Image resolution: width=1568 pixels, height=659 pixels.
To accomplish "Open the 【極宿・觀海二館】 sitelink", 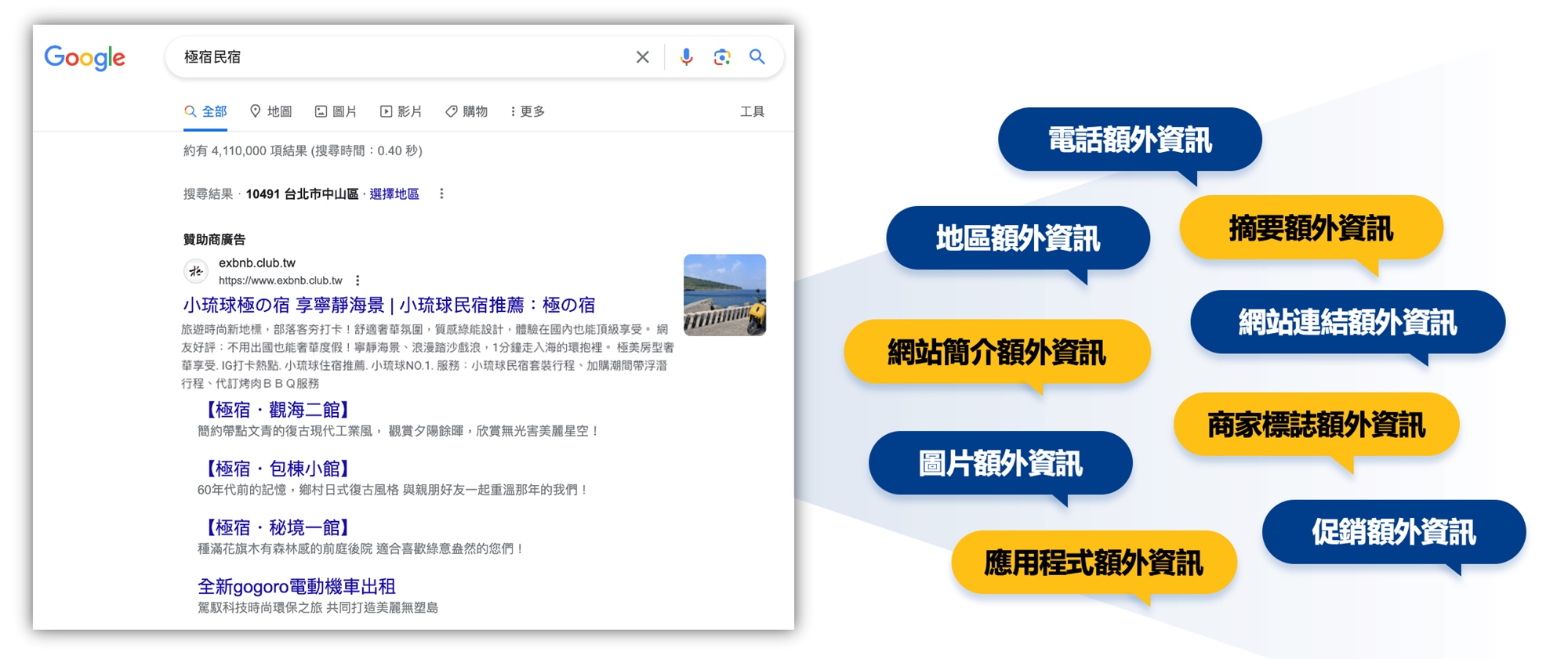I will [x=275, y=409].
